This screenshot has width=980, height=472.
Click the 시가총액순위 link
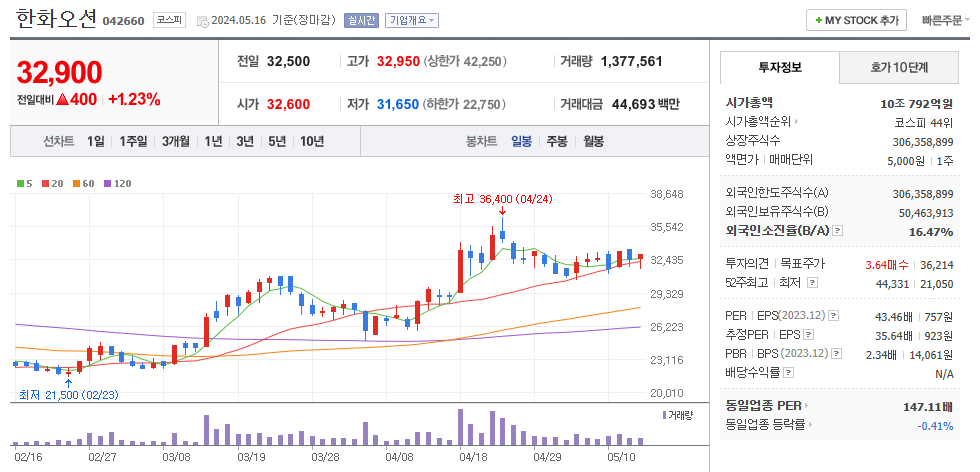point(758,121)
